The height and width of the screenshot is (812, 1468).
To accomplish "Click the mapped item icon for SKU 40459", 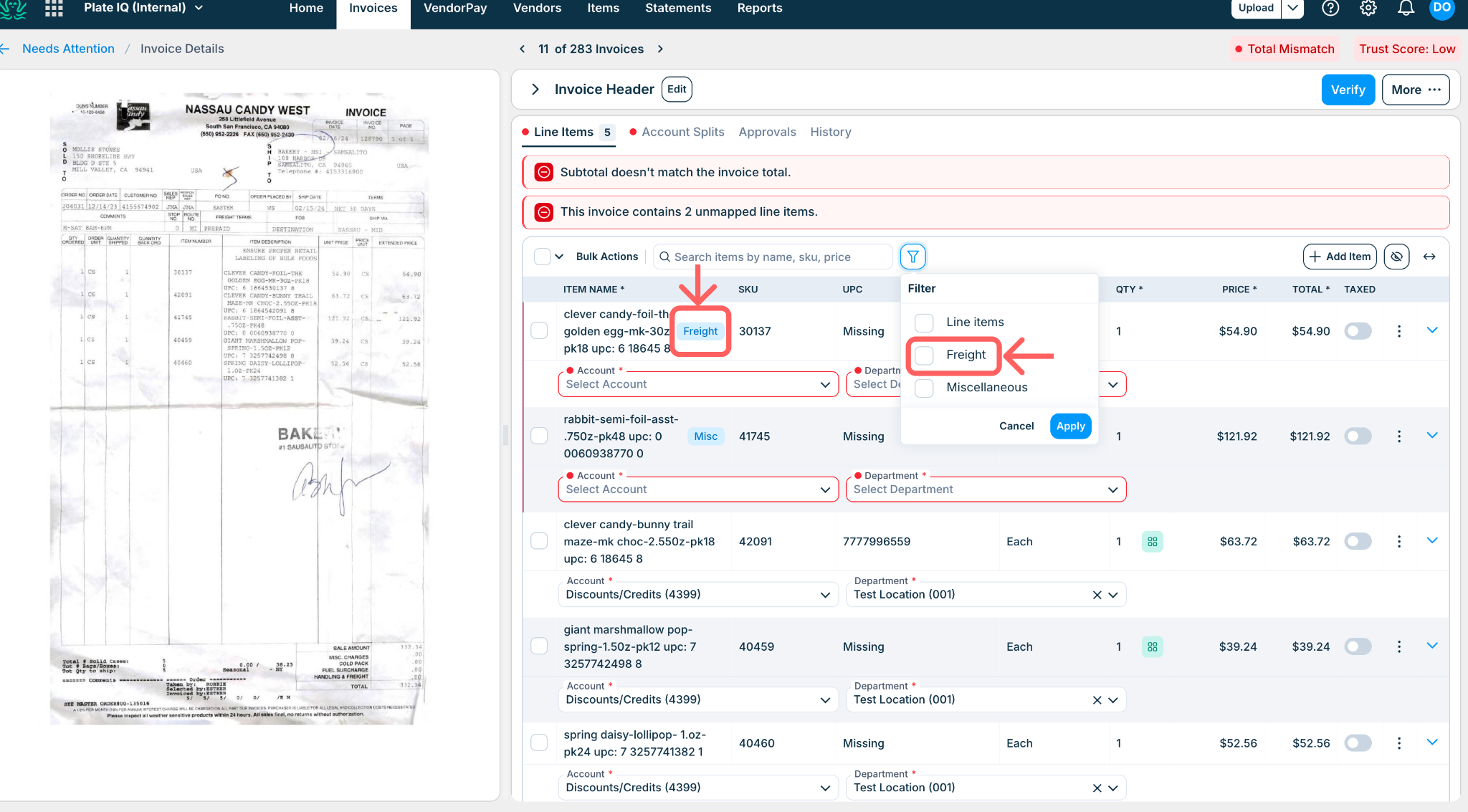I will click(x=1152, y=646).
